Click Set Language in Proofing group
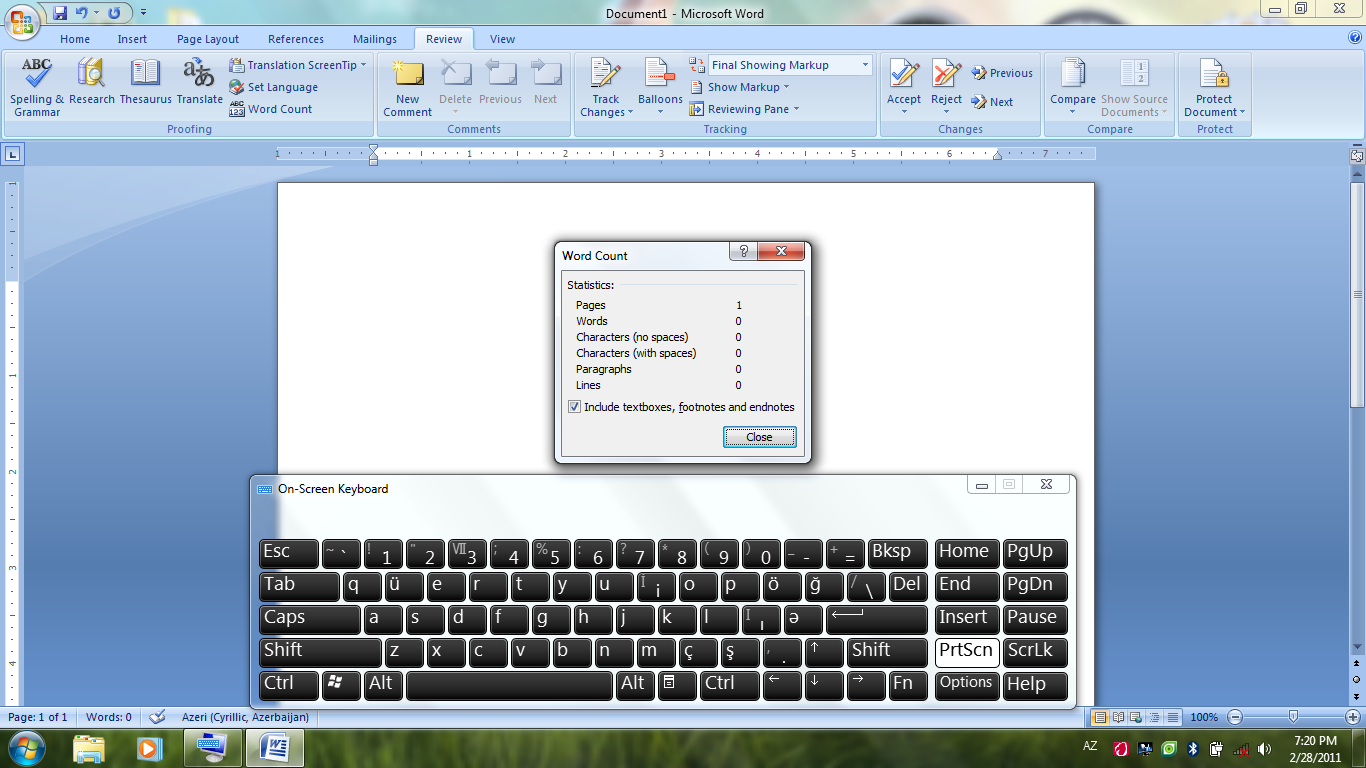Image resolution: width=1366 pixels, height=768 pixels. point(273,87)
